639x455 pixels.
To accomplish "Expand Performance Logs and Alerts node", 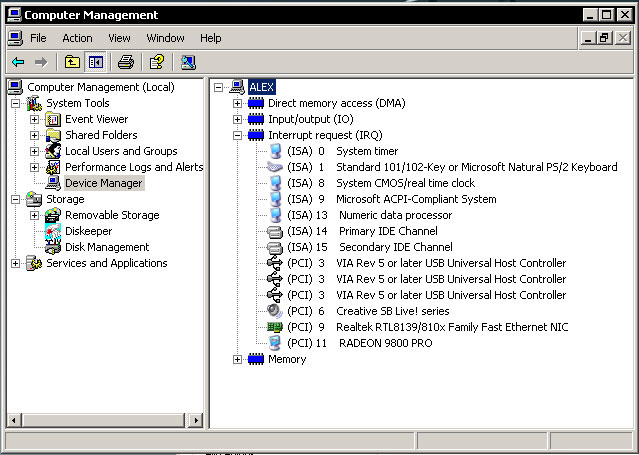I will coord(34,167).
